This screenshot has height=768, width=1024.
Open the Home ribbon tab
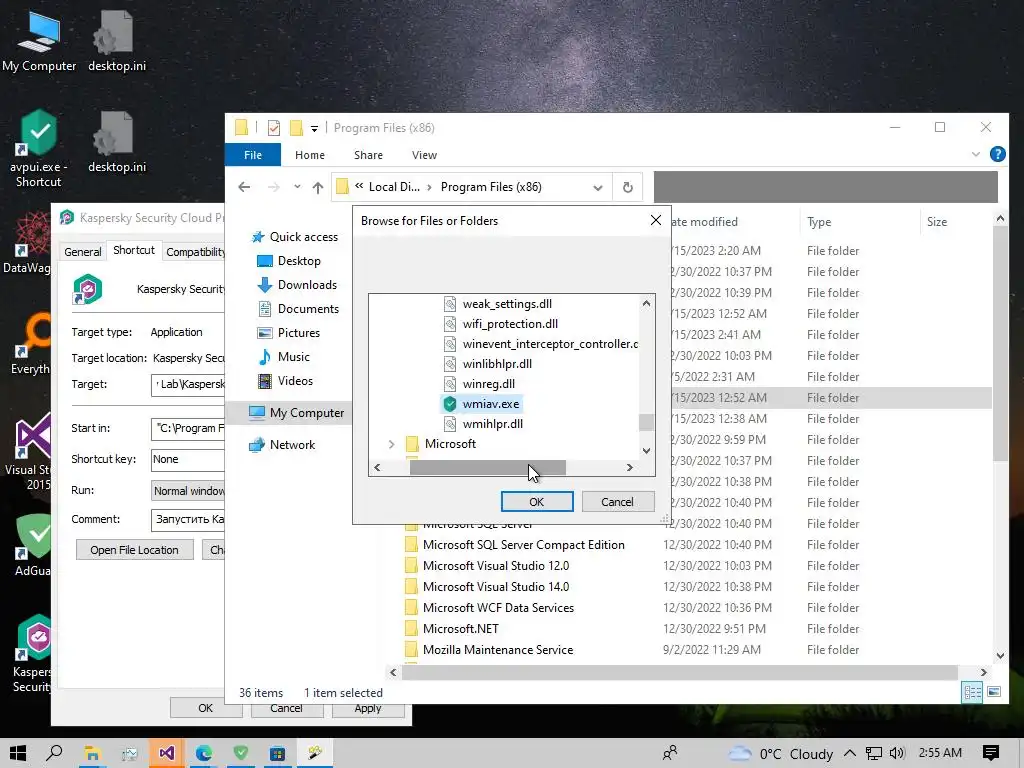[x=310, y=155]
